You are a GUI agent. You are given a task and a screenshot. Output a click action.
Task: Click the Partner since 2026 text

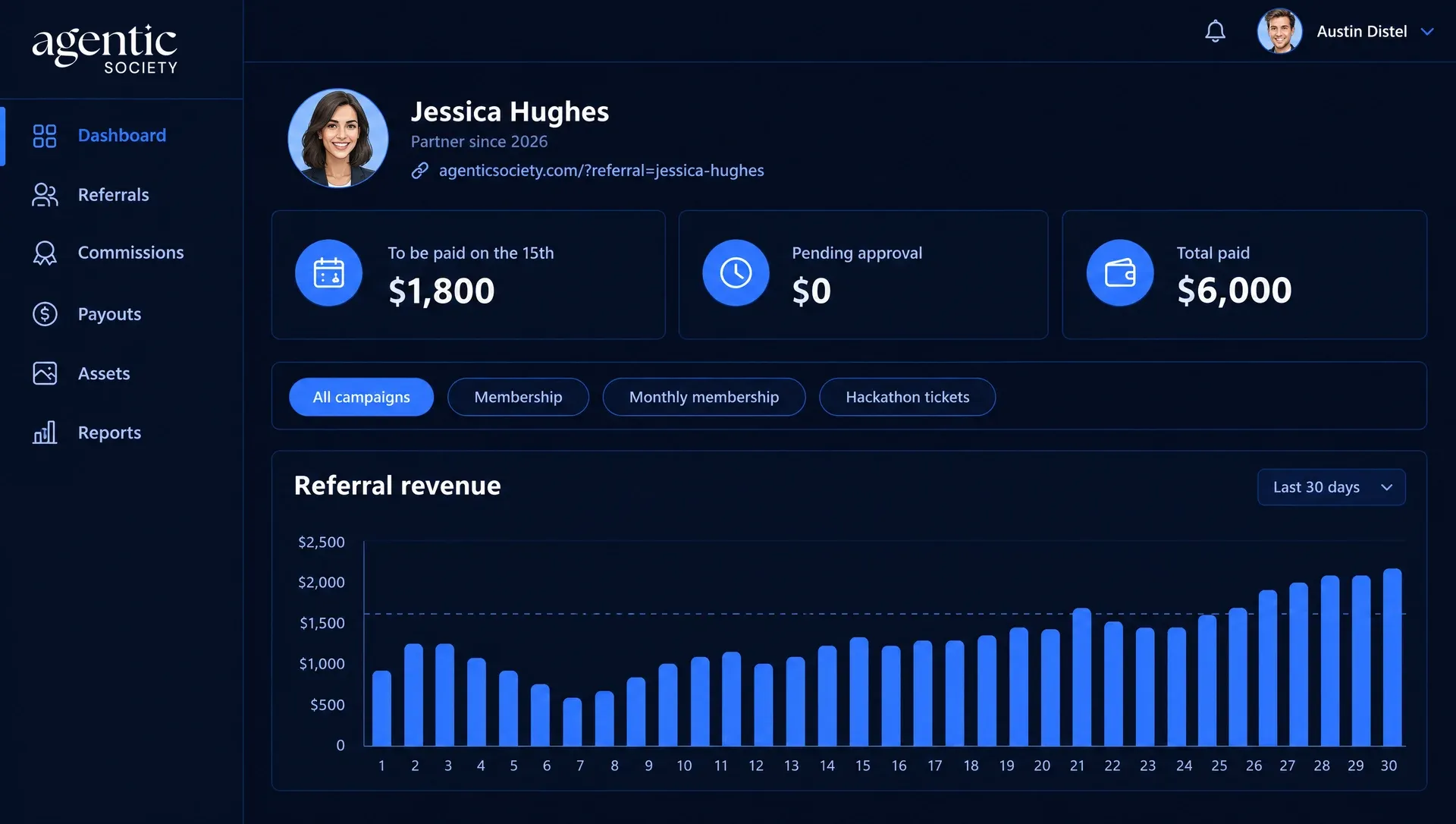tap(479, 142)
